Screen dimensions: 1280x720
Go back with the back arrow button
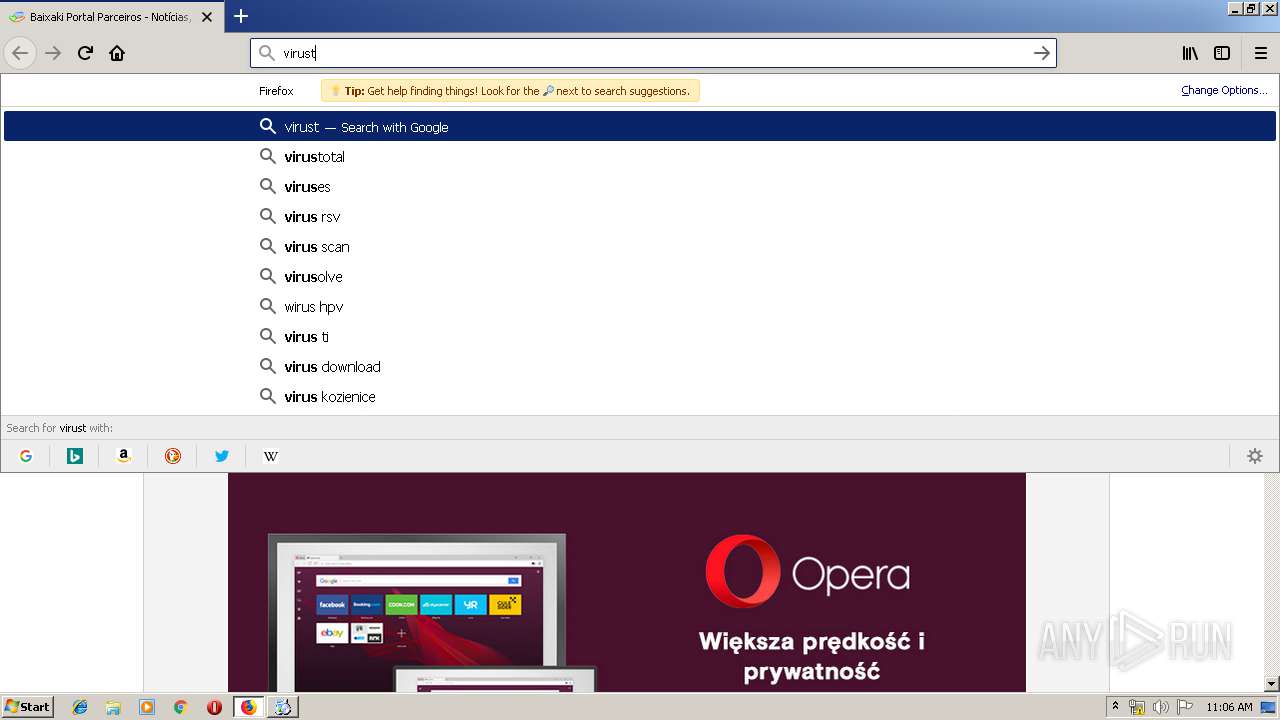(x=20, y=53)
